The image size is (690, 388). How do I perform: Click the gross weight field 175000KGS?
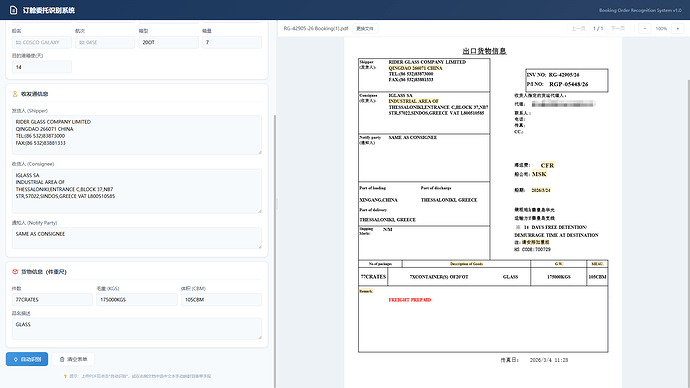(137, 300)
